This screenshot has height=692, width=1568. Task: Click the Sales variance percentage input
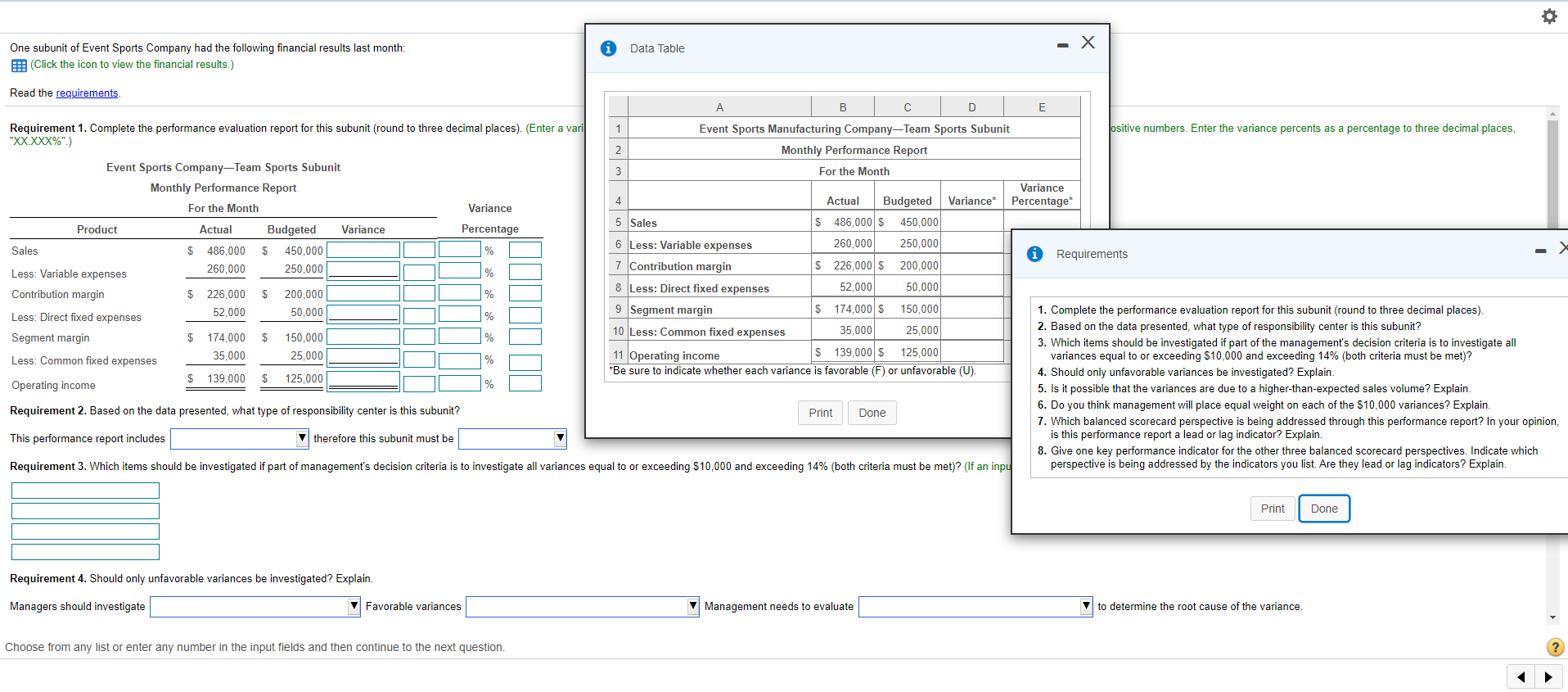click(460, 249)
